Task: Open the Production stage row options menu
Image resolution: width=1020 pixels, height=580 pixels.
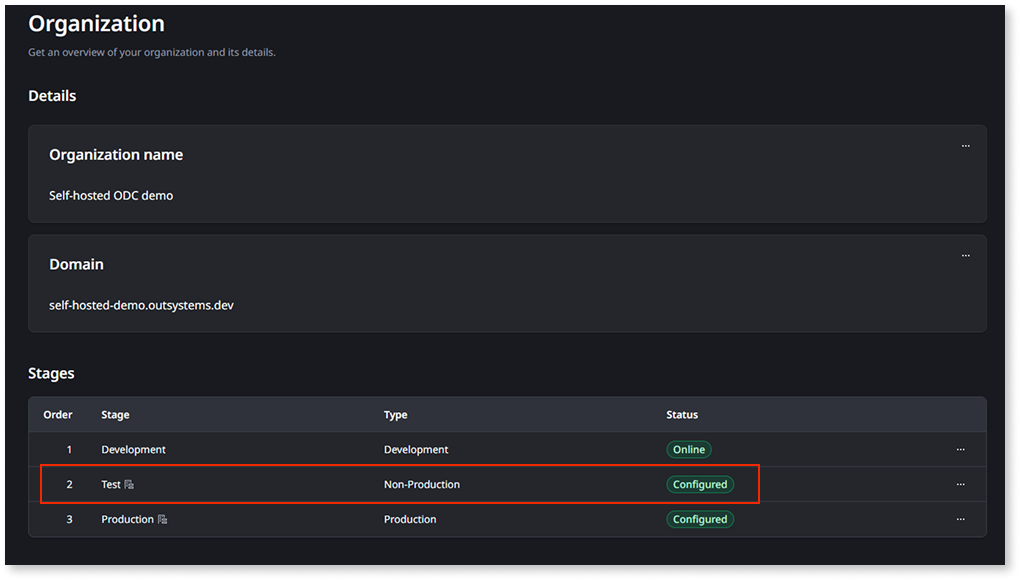Action: point(960,520)
